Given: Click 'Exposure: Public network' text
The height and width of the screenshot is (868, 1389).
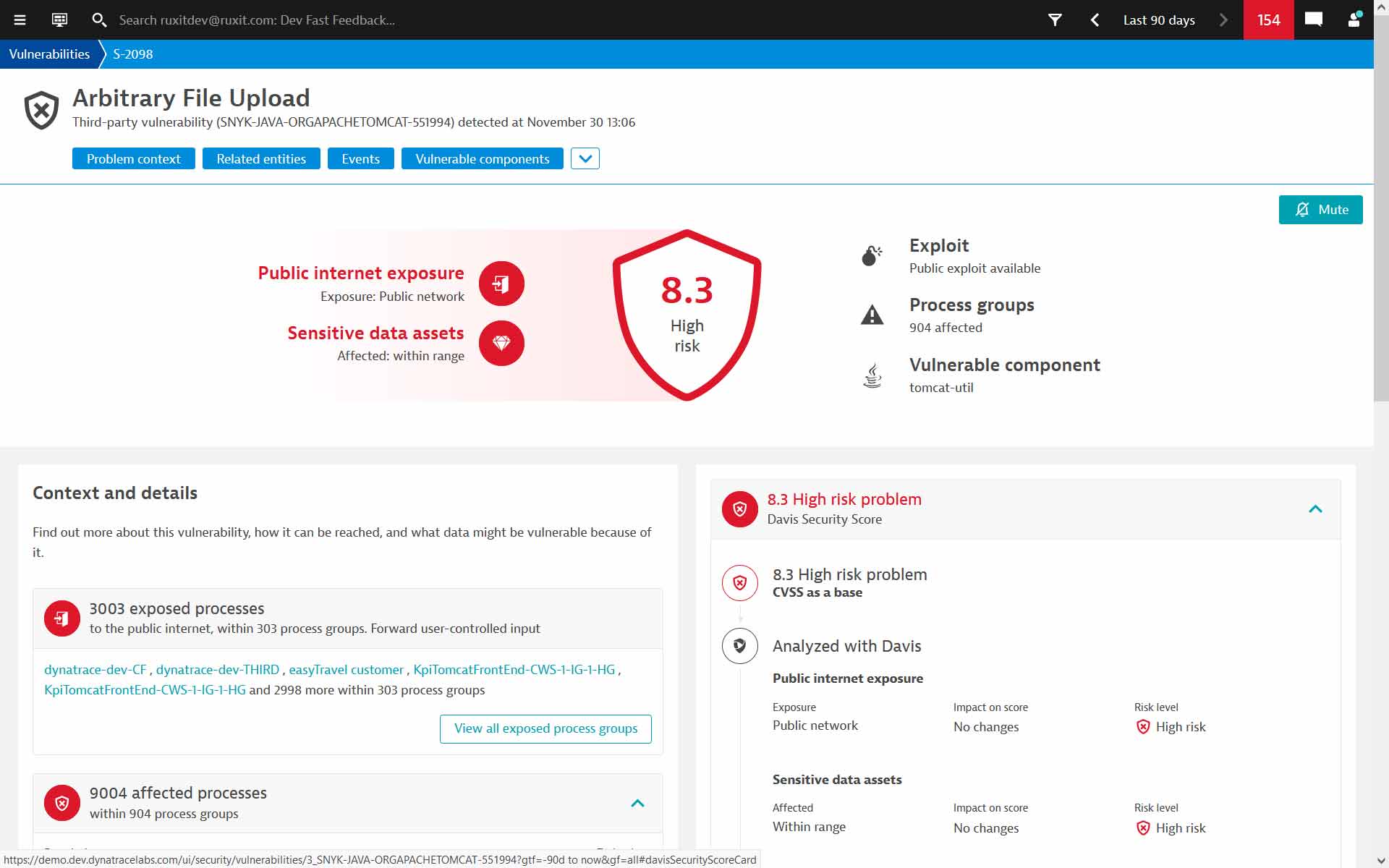Looking at the screenshot, I should coord(392,297).
